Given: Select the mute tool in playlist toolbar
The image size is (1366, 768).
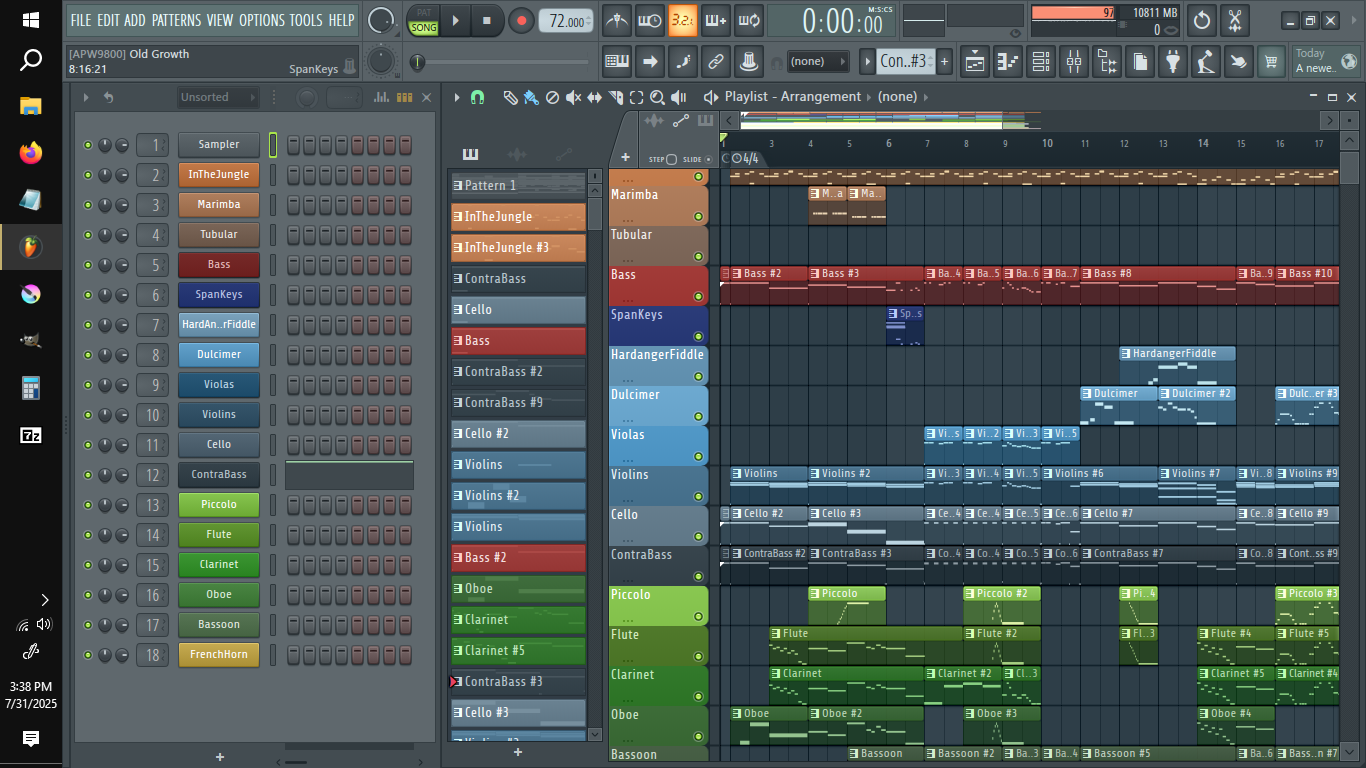Looking at the screenshot, I should 573,97.
